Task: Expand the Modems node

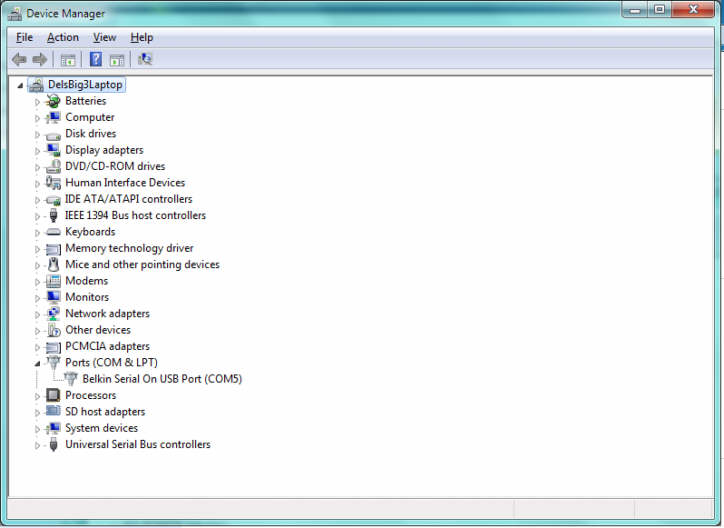Action: (x=37, y=282)
